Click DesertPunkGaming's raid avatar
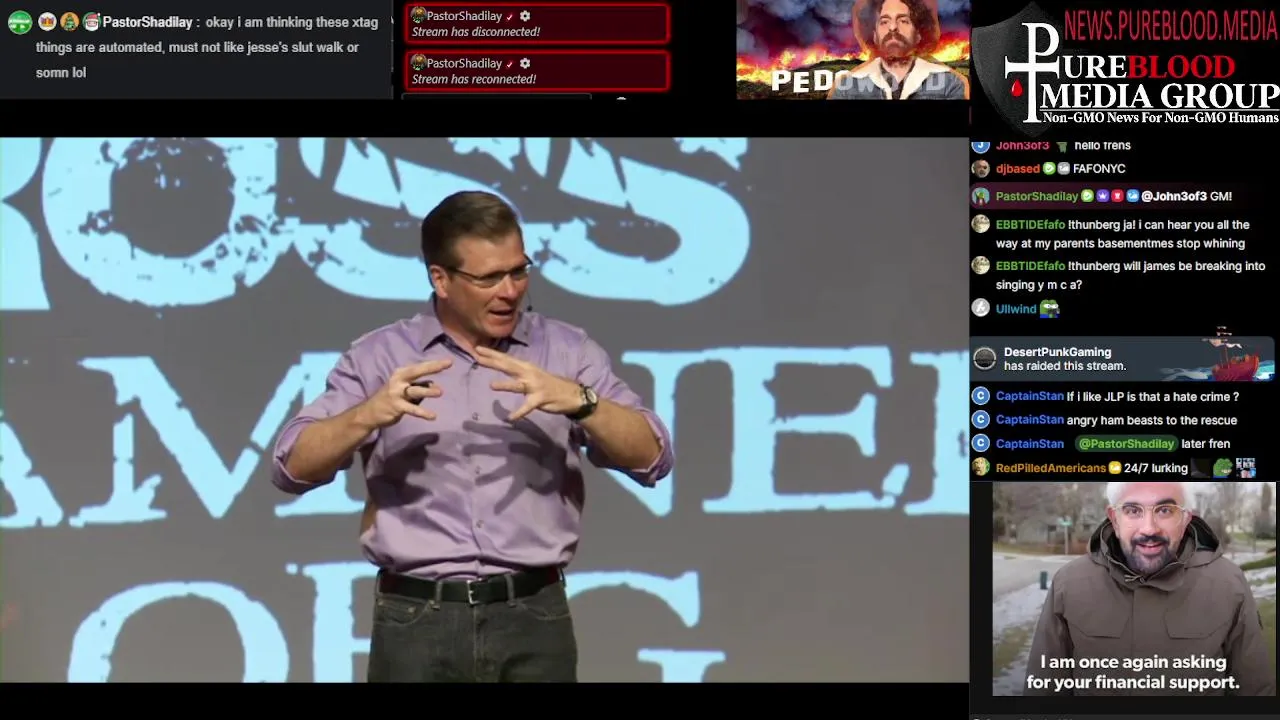Viewport: 1280px width, 720px height. (x=985, y=359)
